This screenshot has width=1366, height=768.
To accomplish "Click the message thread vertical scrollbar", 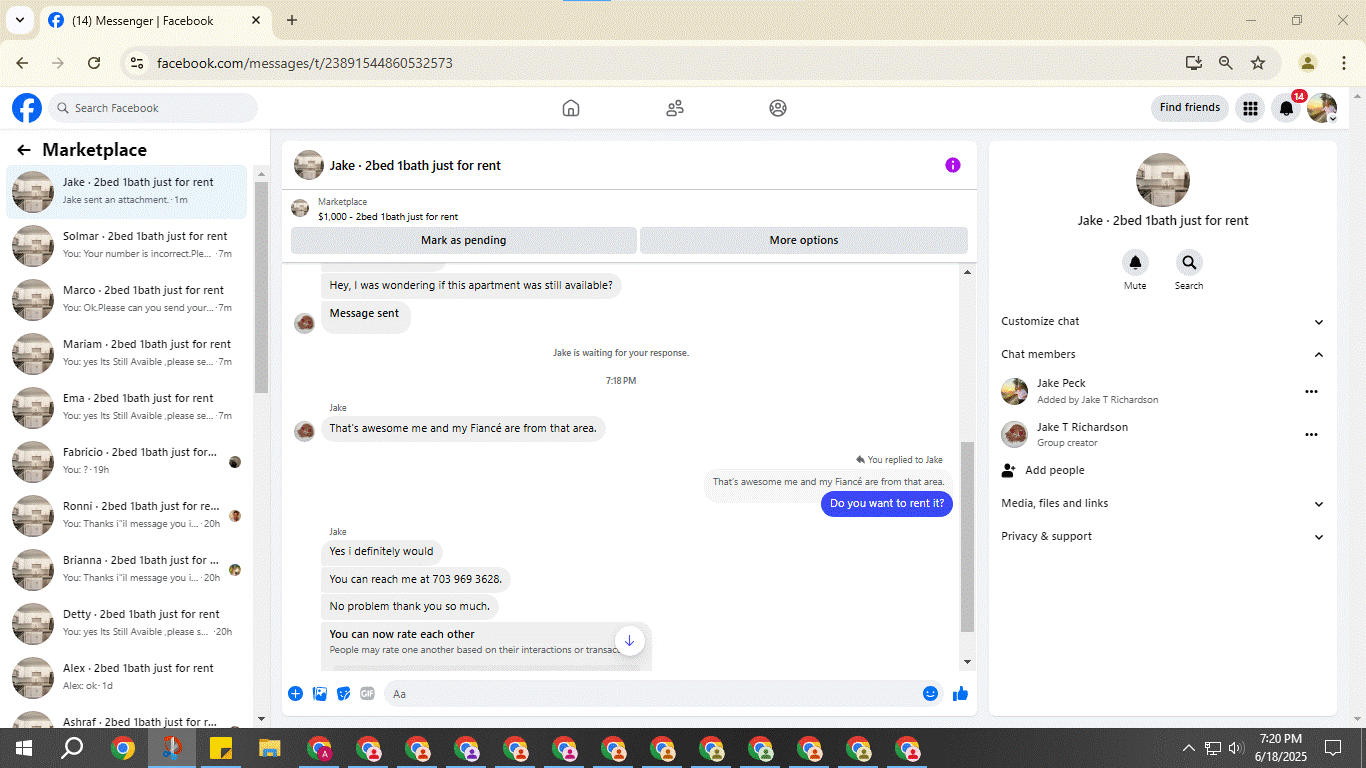I will pyautogui.click(x=967, y=536).
